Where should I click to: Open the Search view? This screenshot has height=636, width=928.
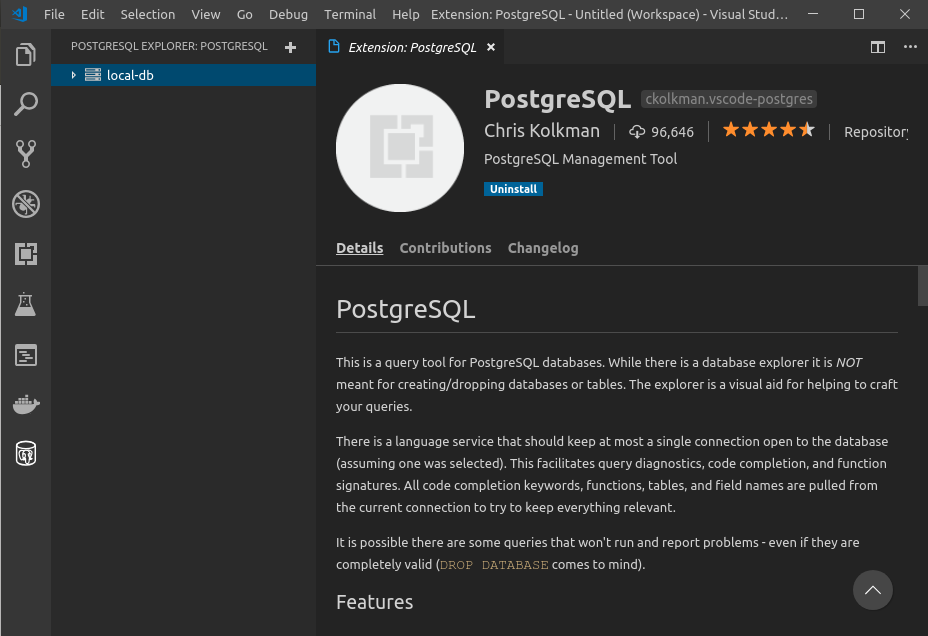pos(25,103)
